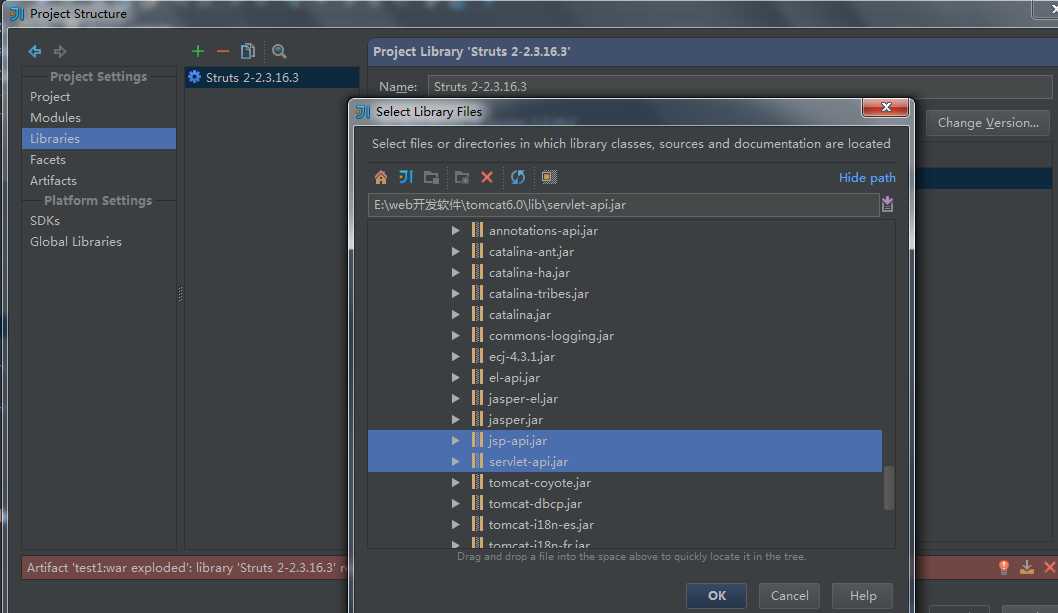Confirm selection with OK button
The height and width of the screenshot is (613, 1058).
tap(717, 595)
